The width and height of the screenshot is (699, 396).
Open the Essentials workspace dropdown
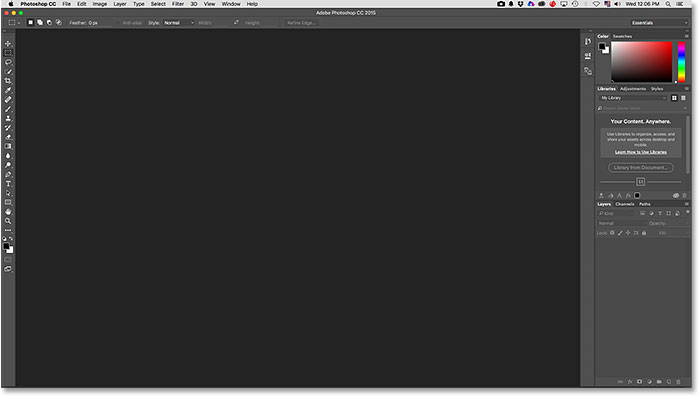coord(659,23)
